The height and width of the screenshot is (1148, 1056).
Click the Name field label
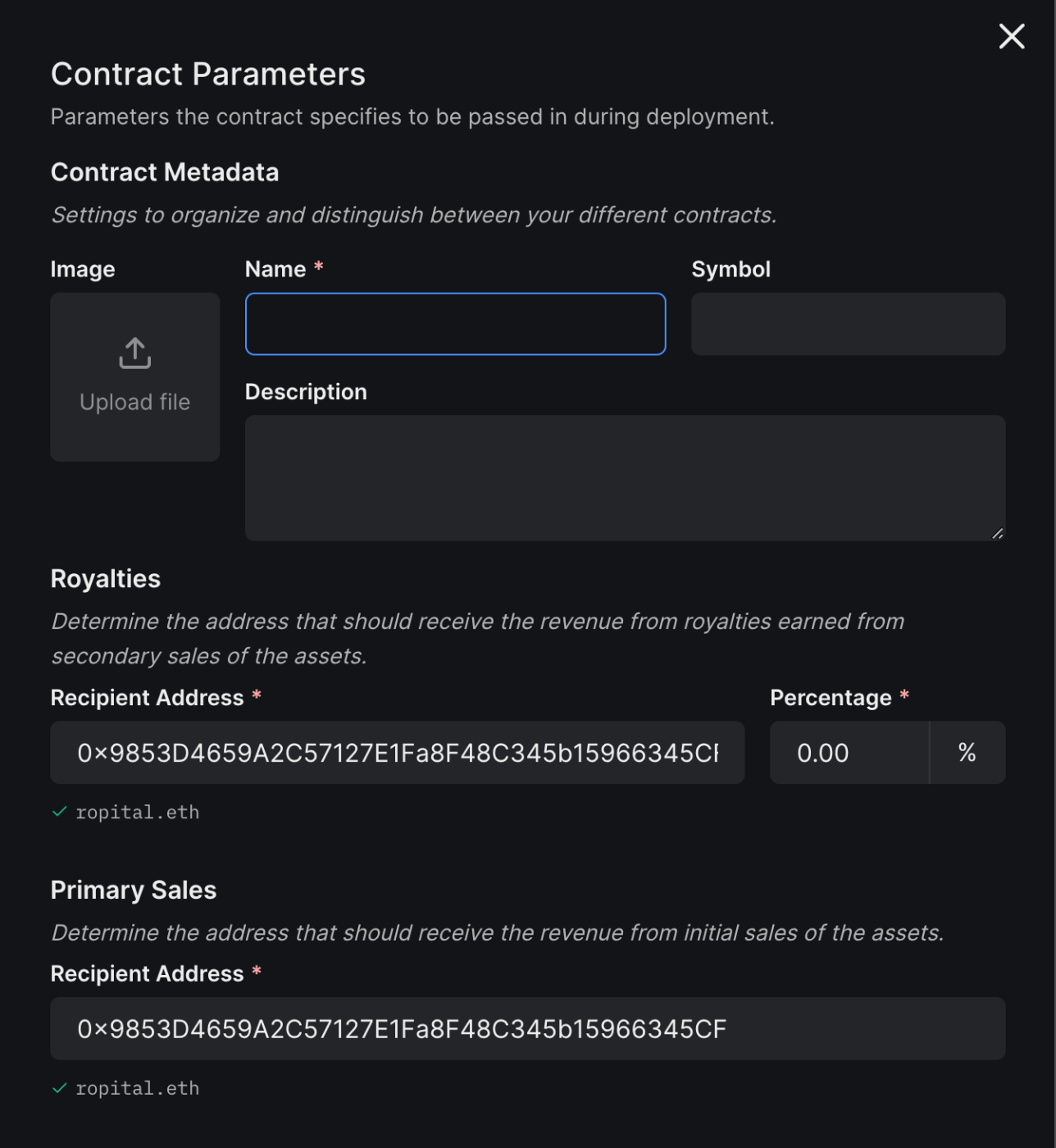[x=275, y=269]
